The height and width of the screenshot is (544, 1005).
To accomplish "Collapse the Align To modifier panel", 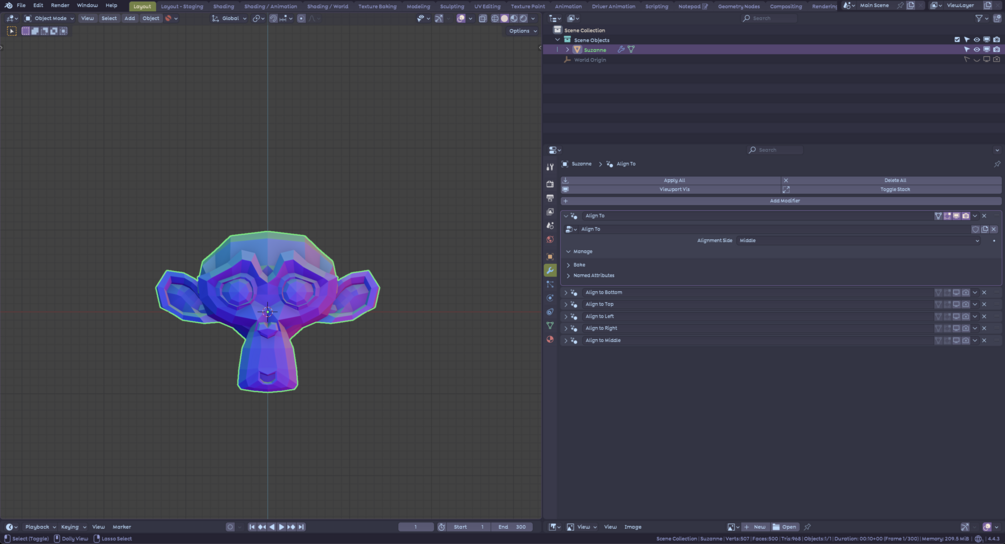I will pyautogui.click(x=566, y=216).
